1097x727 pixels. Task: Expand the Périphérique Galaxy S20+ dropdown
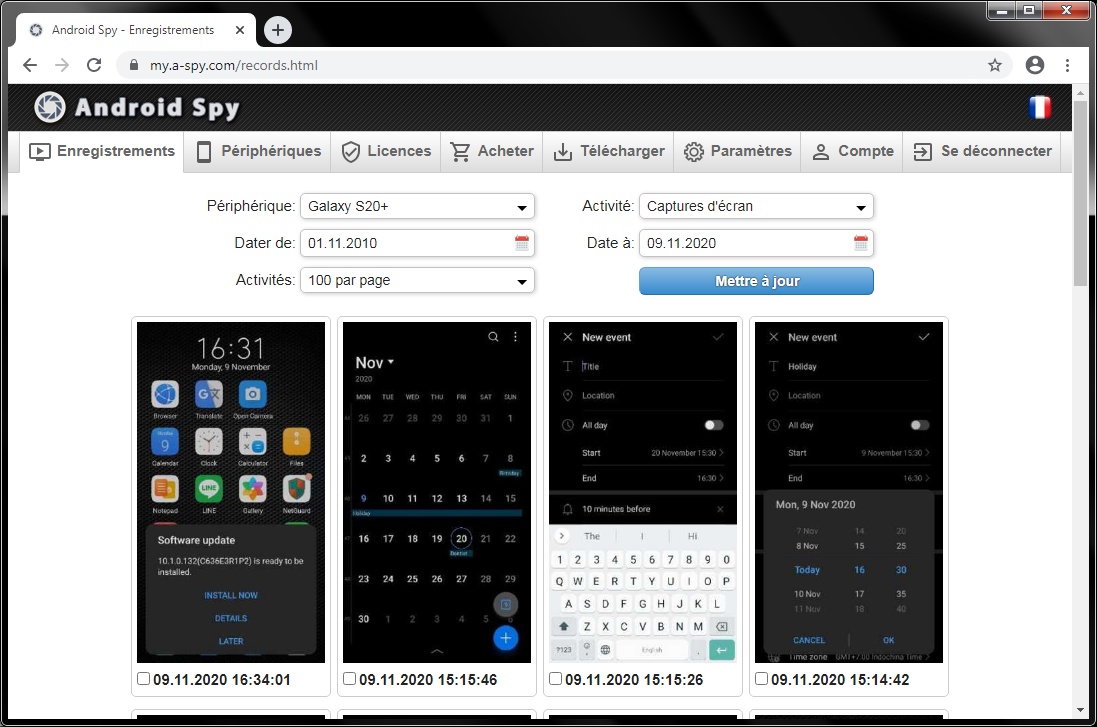point(417,206)
